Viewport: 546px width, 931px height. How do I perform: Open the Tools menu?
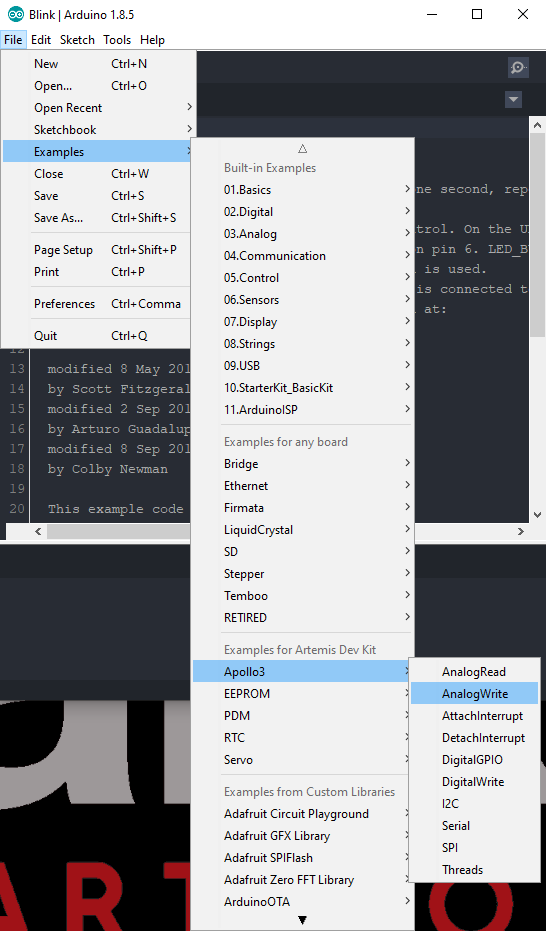pyautogui.click(x=117, y=40)
